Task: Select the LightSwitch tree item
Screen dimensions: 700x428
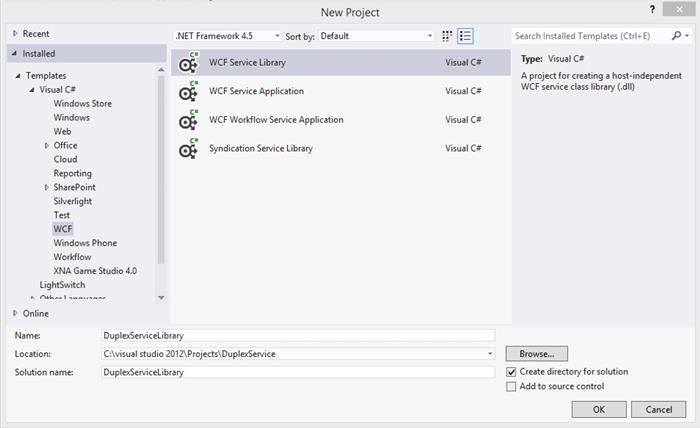Action: (62, 285)
